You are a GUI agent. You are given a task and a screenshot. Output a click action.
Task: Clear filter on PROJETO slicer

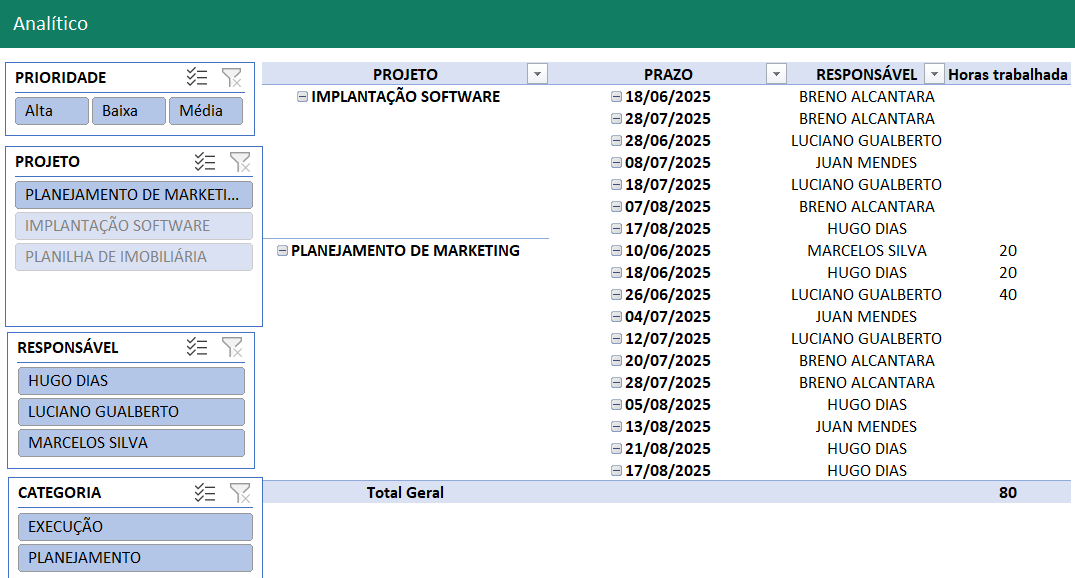tap(239, 162)
